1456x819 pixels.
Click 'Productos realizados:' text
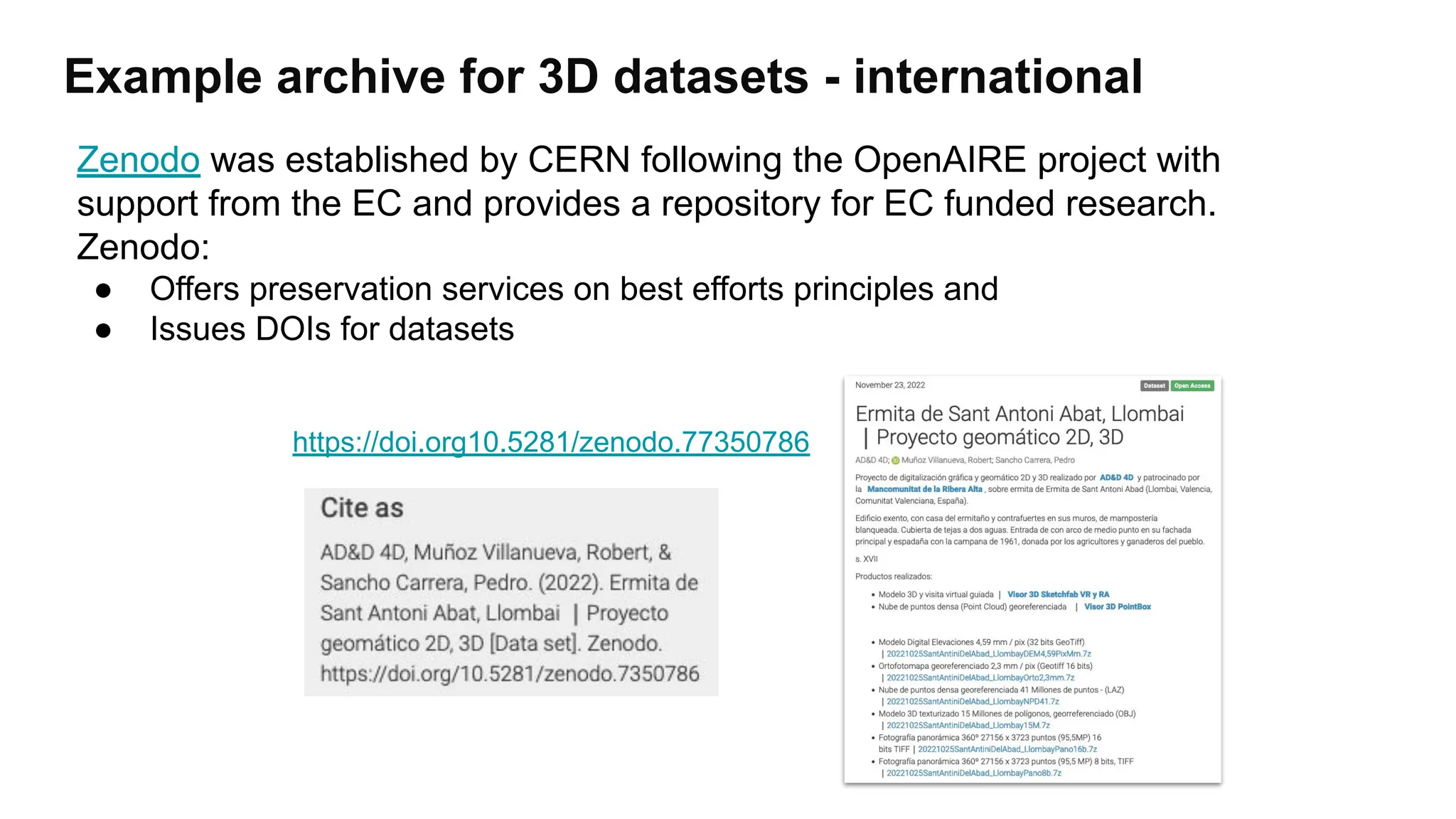pyautogui.click(x=894, y=577)
